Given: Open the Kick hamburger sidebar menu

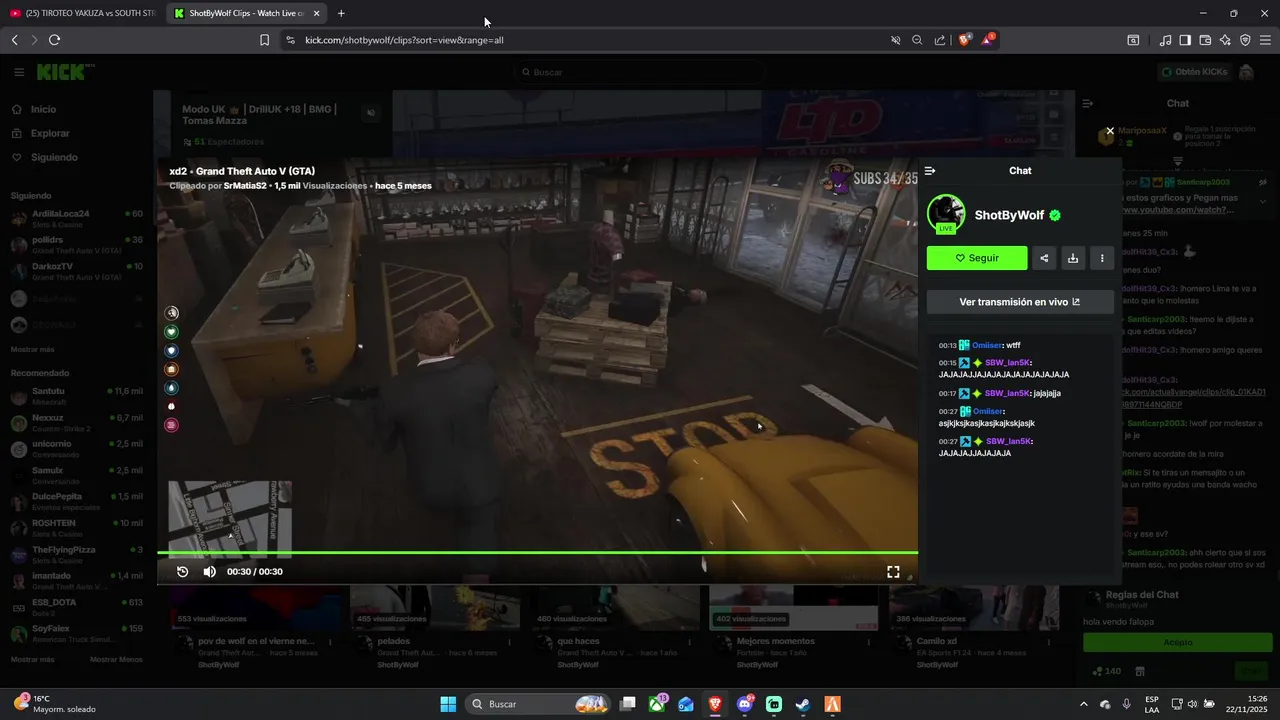Looking at the screenshot, I should (19, 72).
